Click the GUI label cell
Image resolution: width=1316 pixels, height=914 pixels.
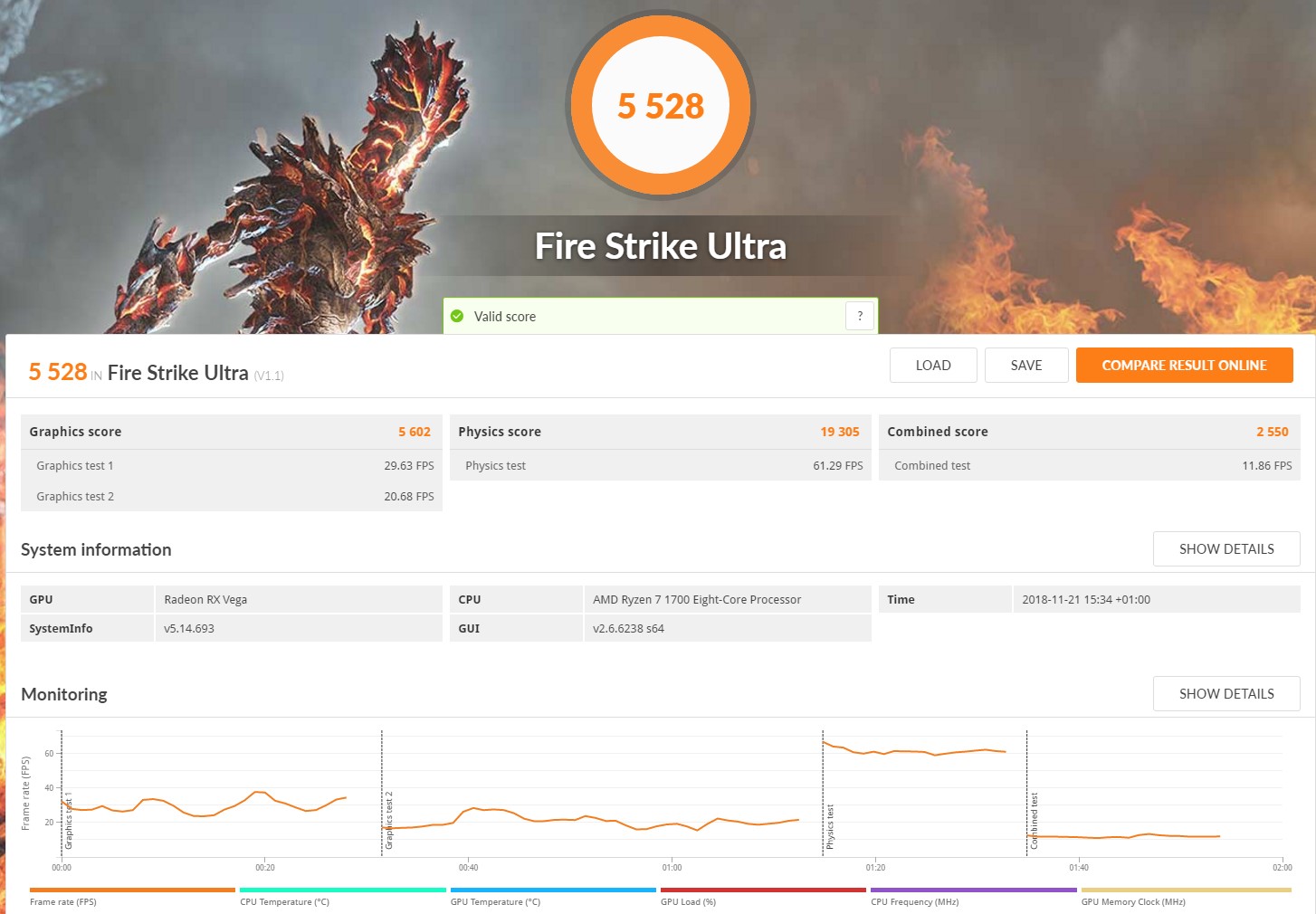[x=516, y=628]
